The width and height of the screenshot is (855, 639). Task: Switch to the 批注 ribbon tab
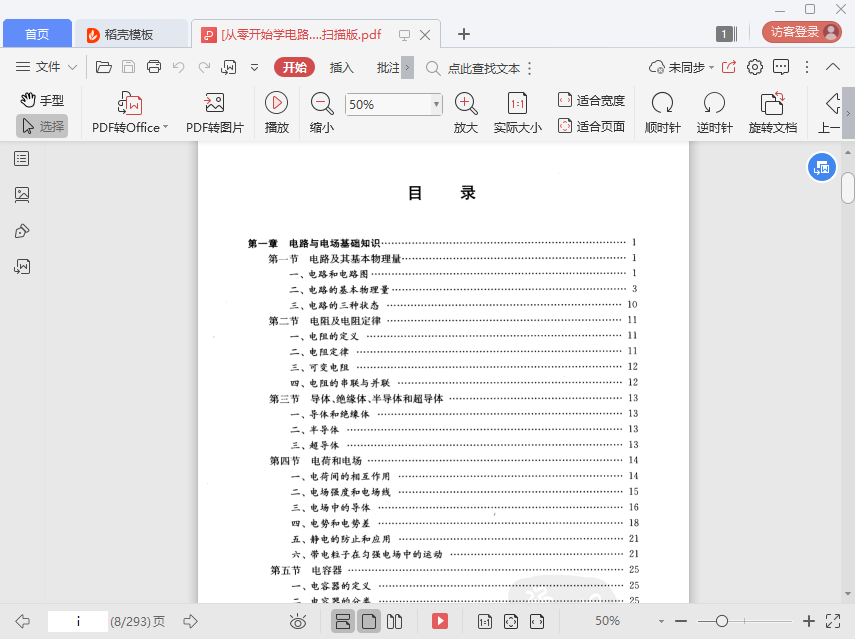pyautogui.click(x=388, y=68)
